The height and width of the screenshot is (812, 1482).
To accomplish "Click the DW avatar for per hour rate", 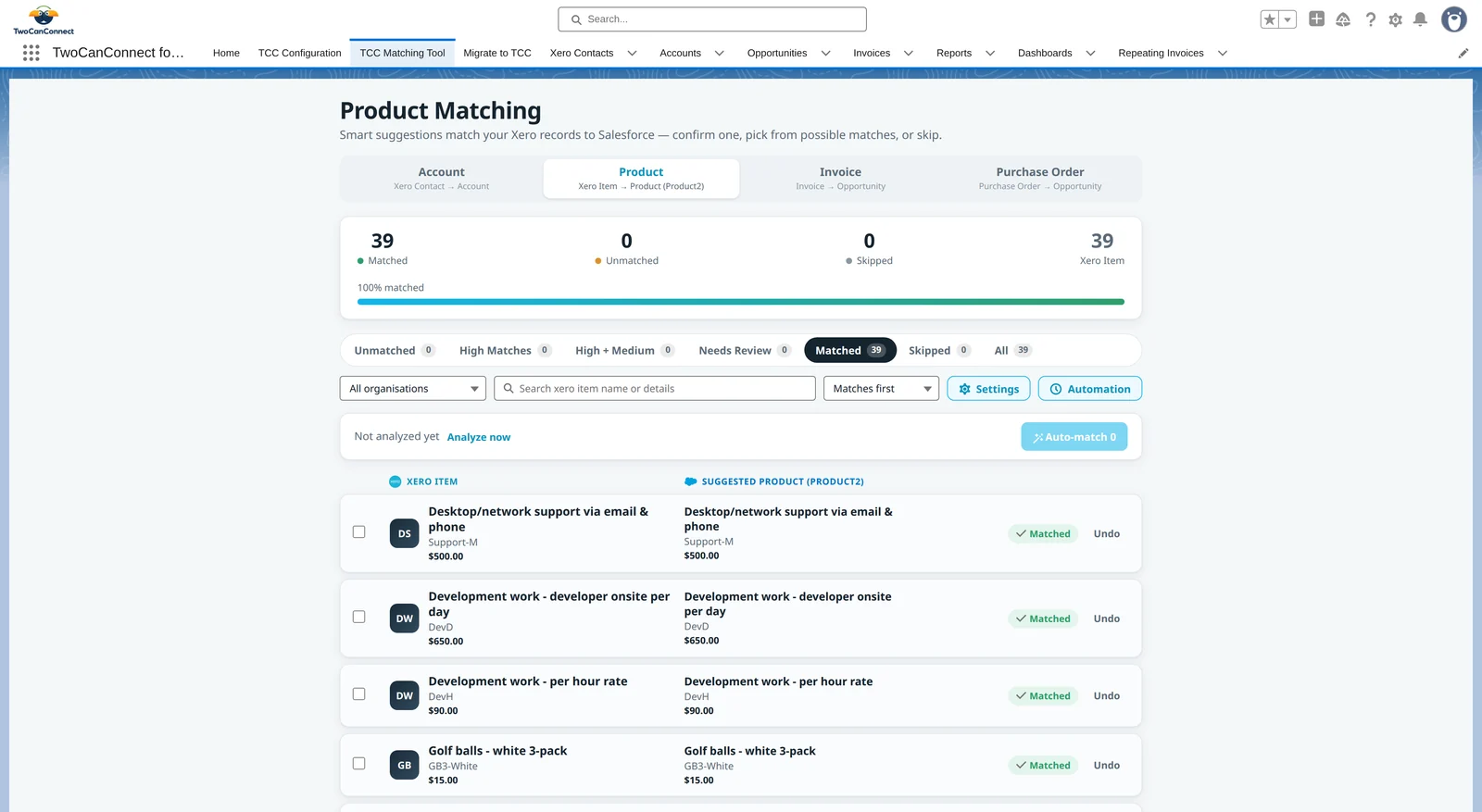I will tap(405, 695).
